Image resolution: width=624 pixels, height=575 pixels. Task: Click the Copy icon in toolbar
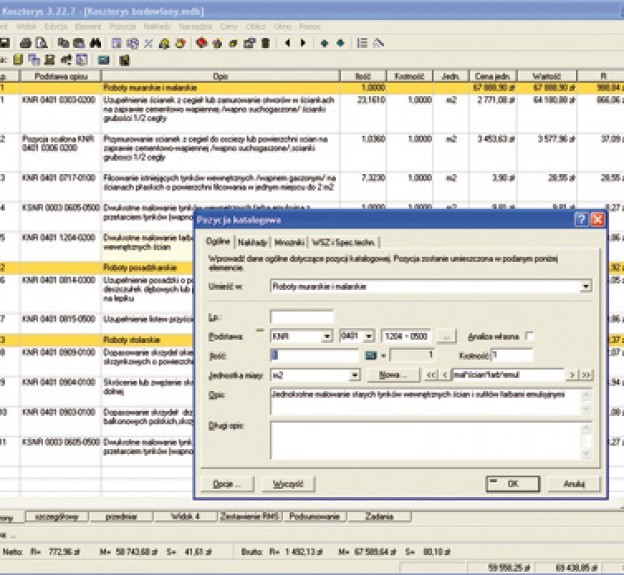click(63, 43)
